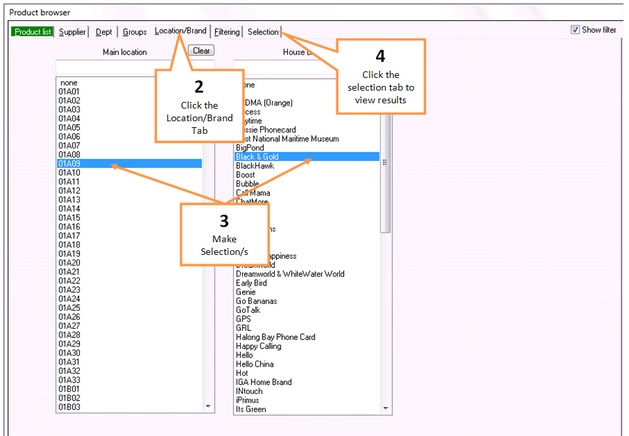Select Boost house brand
Screen dimensions: 629x436
pos(307,175)
